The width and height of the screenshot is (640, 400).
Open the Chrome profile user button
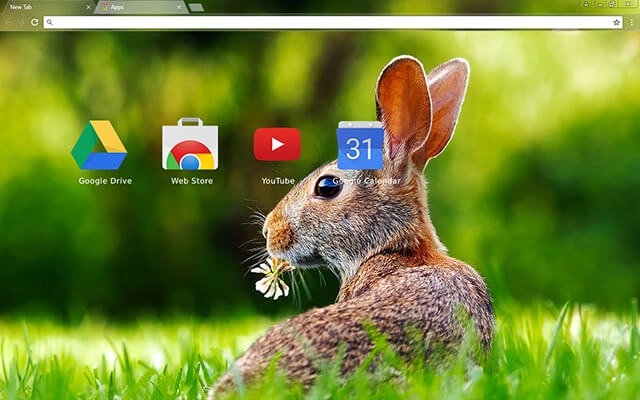586,4
